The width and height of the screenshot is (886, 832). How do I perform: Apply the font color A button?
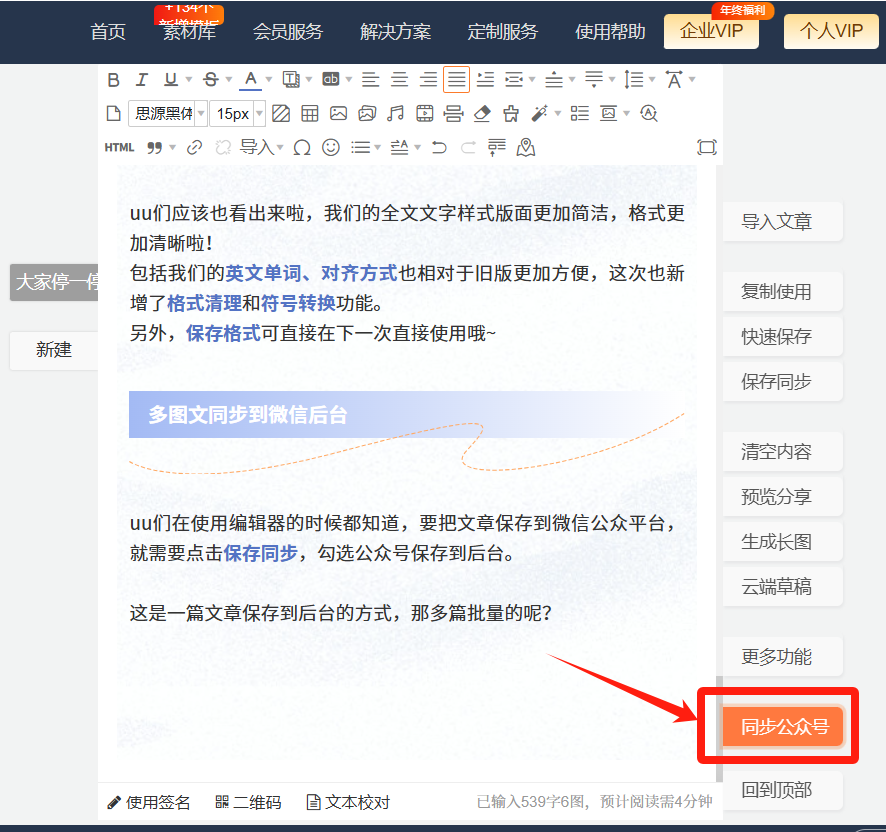pos(251,80)
